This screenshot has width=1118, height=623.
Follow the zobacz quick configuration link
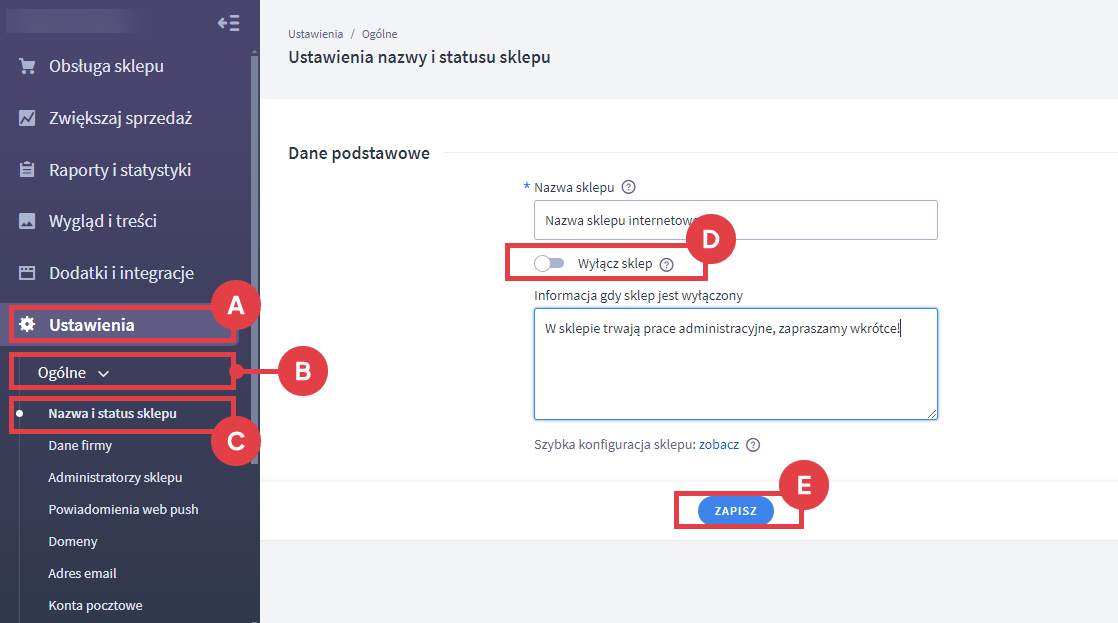click(718, 445)
